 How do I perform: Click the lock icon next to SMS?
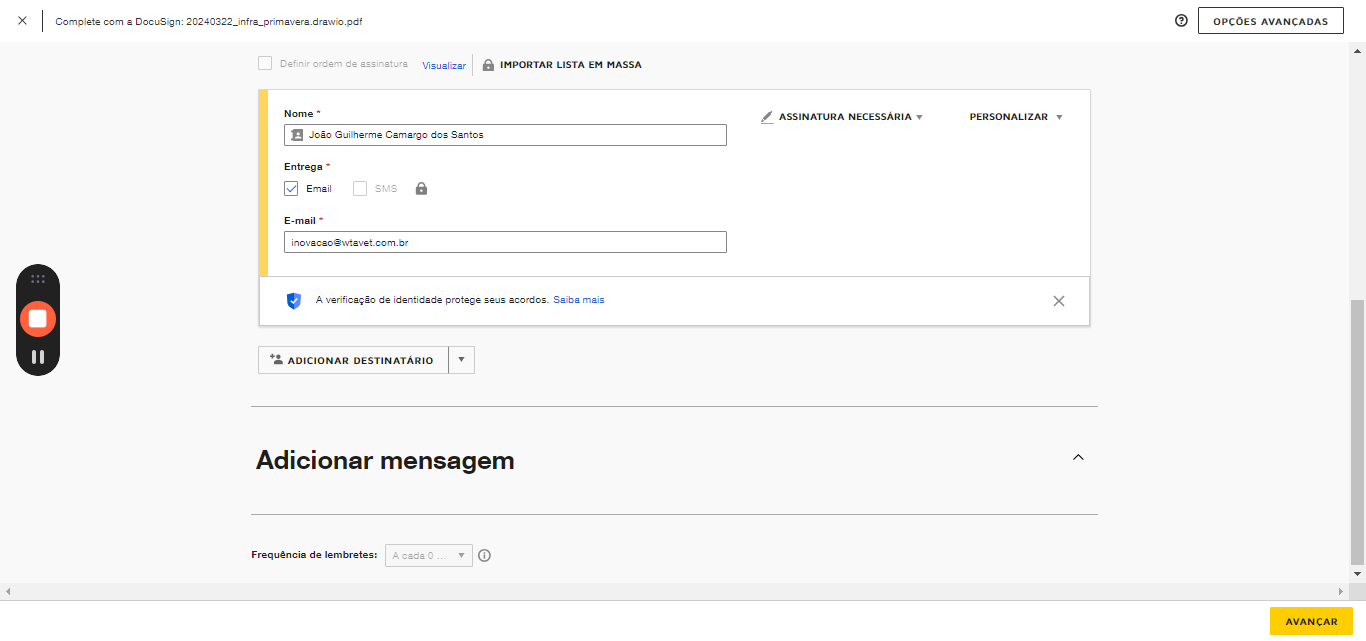[421, 188]
